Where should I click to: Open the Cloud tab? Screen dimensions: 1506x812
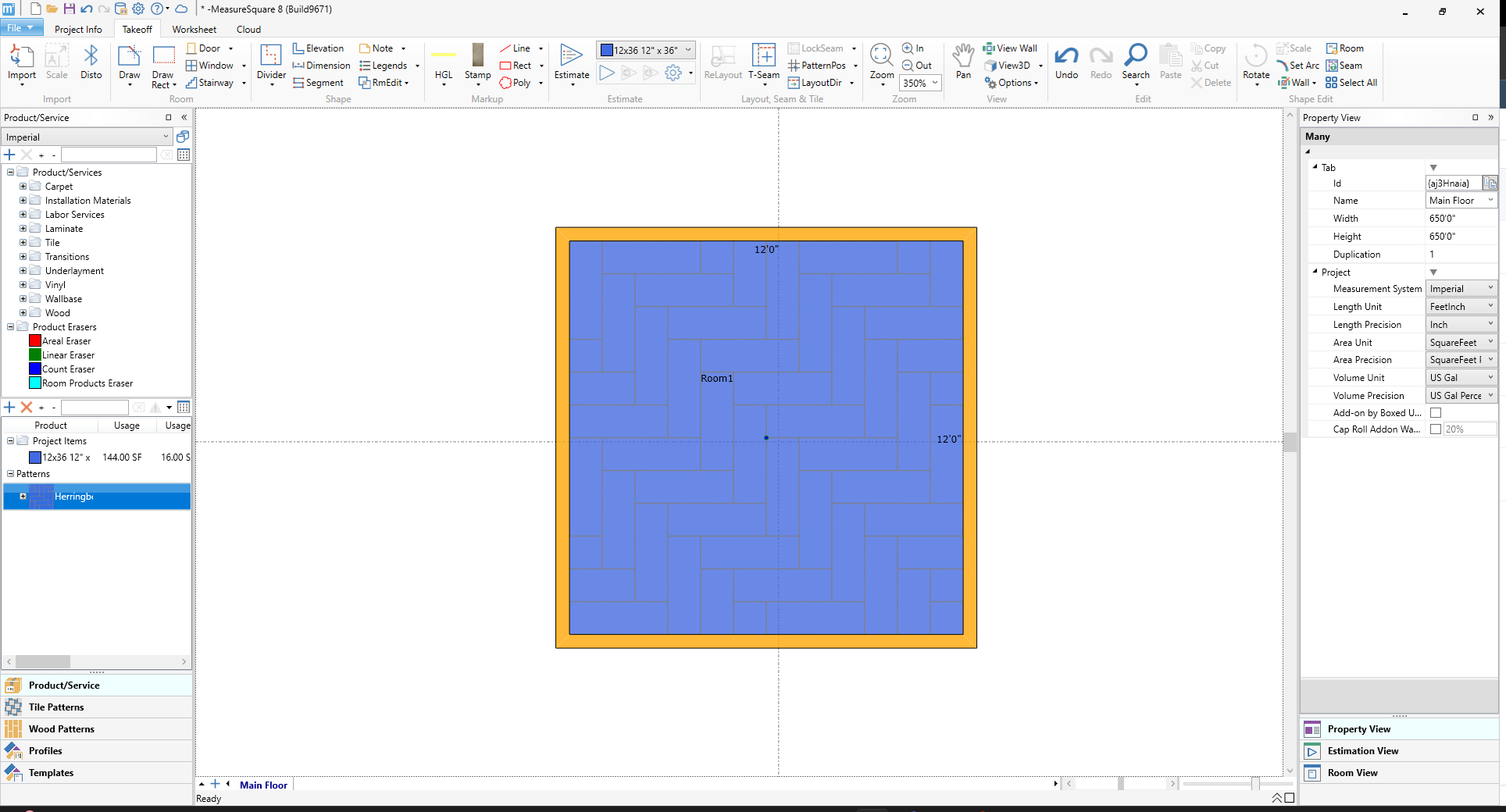click(248, 30)
